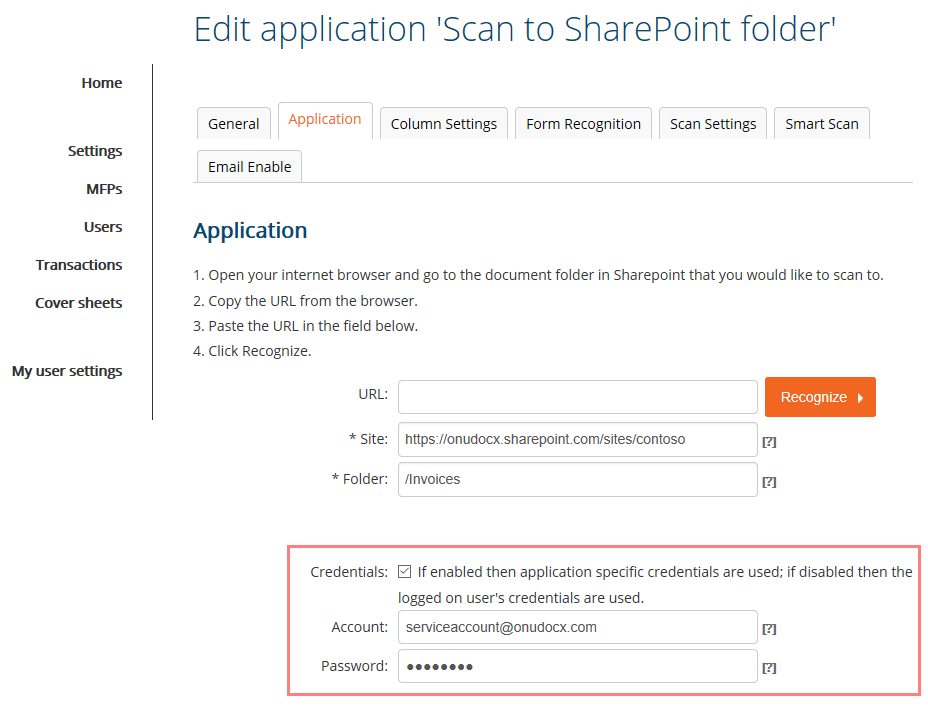Navigate to Home in the sidebar
This screenshot has height=712, width=928.
[x=102, y=83]
